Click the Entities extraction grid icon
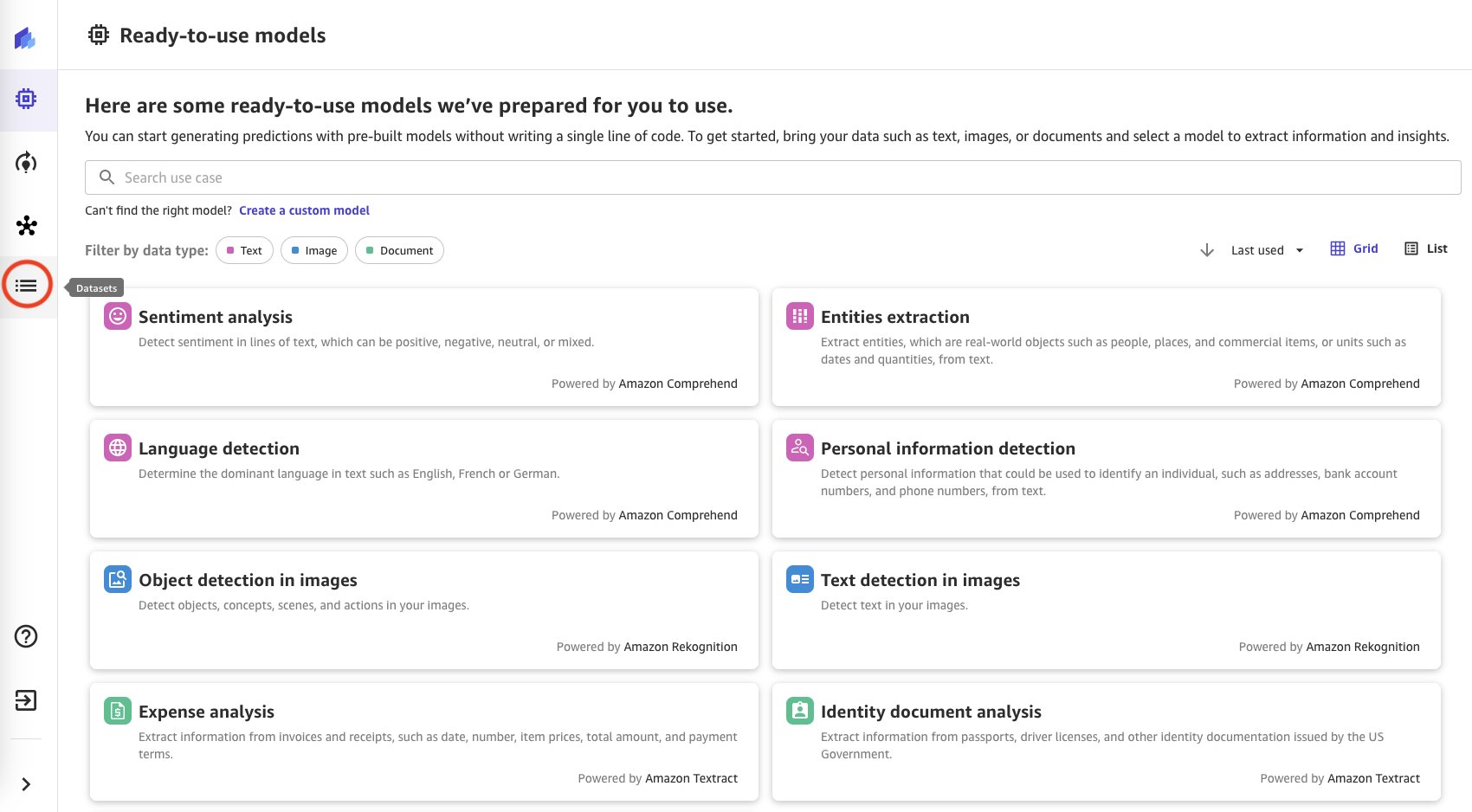 800,316
